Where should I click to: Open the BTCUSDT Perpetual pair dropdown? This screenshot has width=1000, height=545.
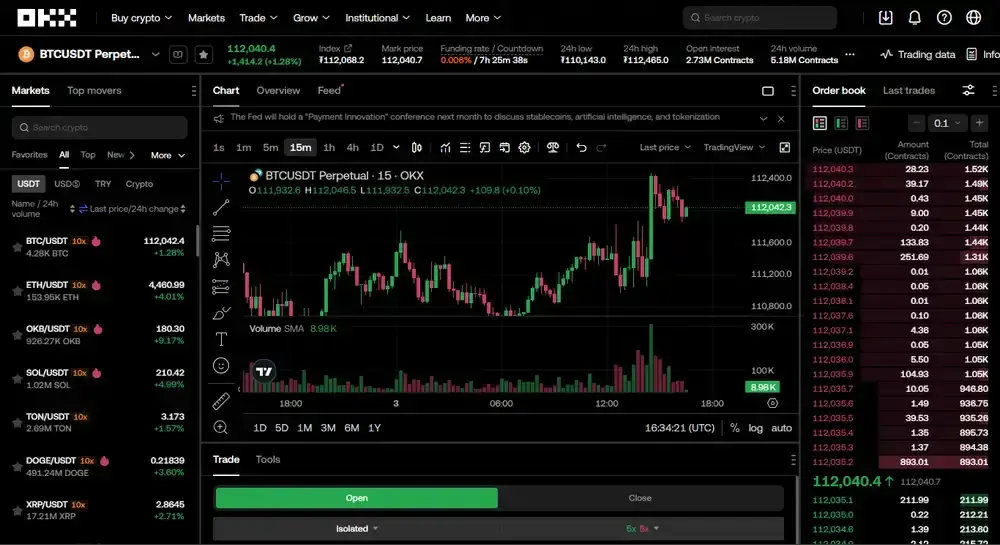(155, 55)
